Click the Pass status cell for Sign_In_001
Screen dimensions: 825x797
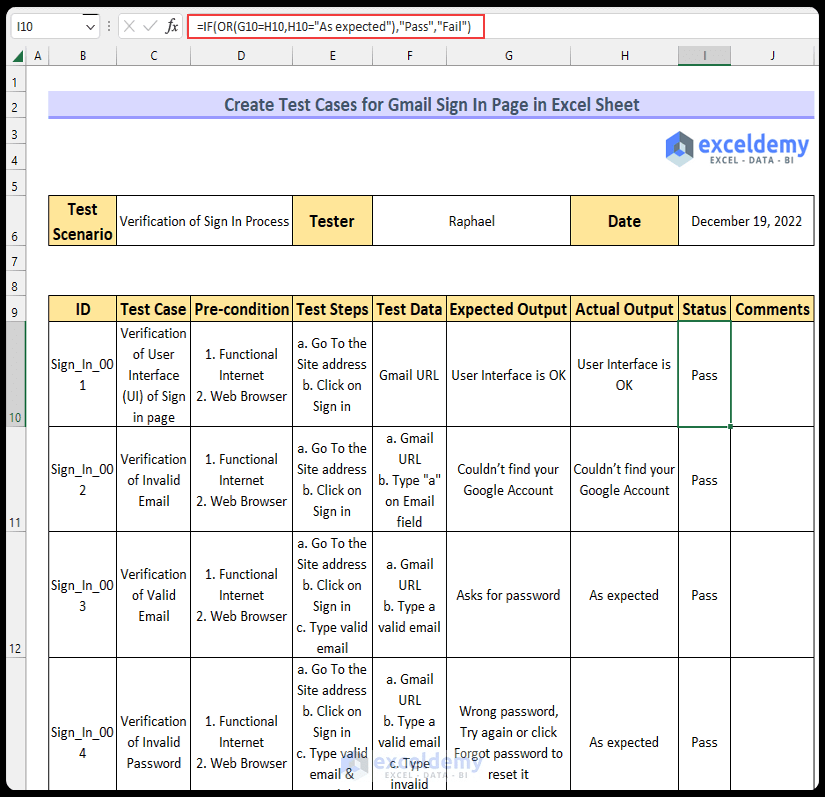point(704,375)
